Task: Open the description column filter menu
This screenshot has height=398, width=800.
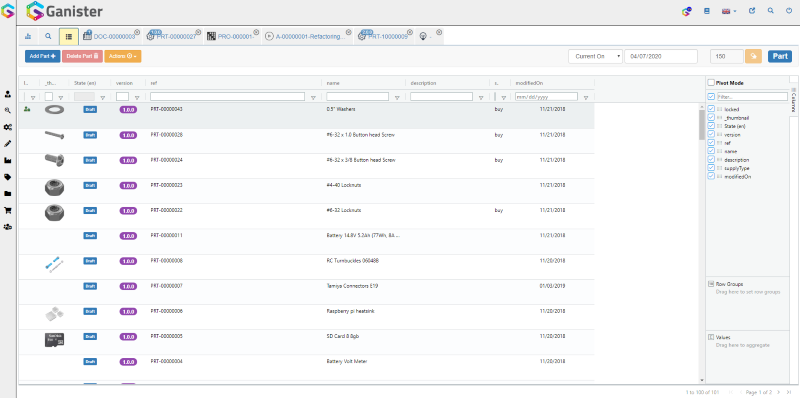Action: click(481, 97)
